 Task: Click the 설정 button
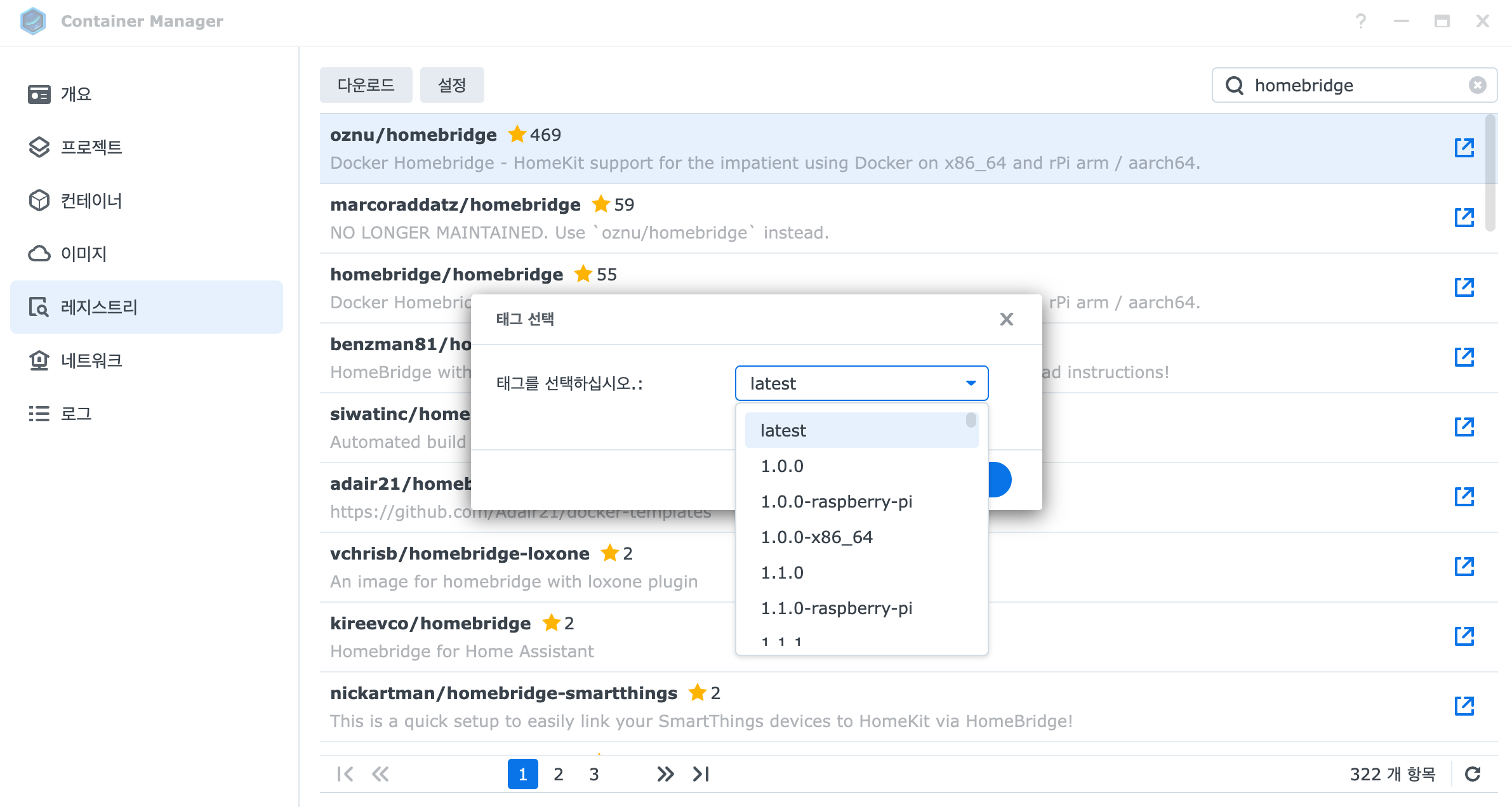coord(452,85)
